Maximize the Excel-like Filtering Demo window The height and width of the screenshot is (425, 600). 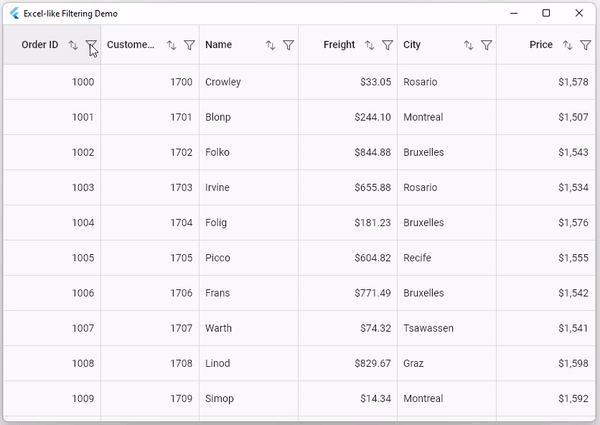pyautogui.click(x=546, y=13)
